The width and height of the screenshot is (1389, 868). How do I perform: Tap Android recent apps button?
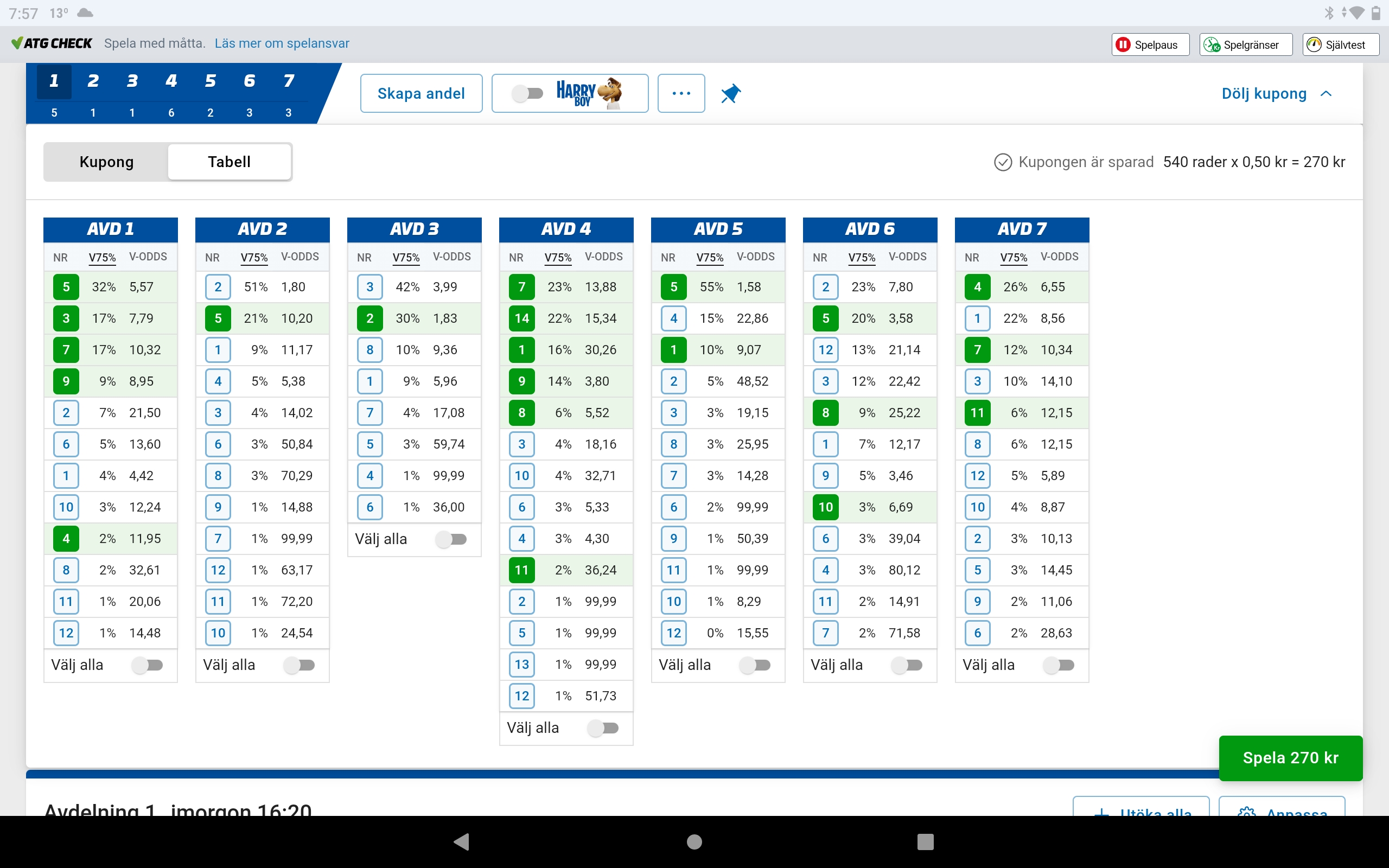[x=925, y=841]
